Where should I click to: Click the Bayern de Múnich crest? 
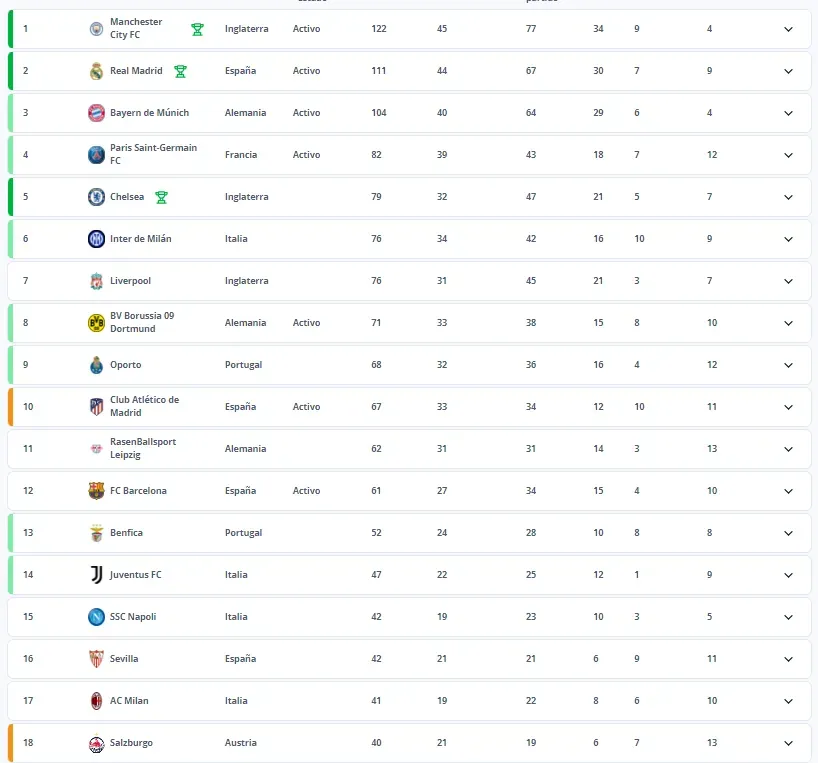(96, 112)
